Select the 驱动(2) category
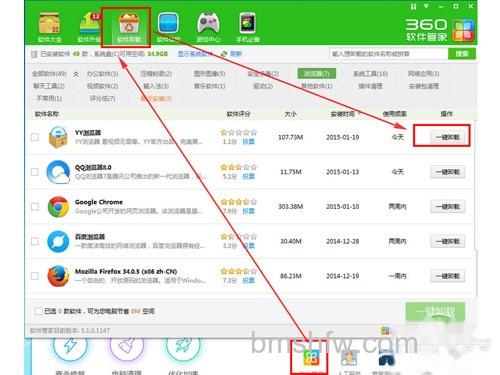The height and width of the screenshot is (375, 500). pyautogui.click(x=263, y=86)
